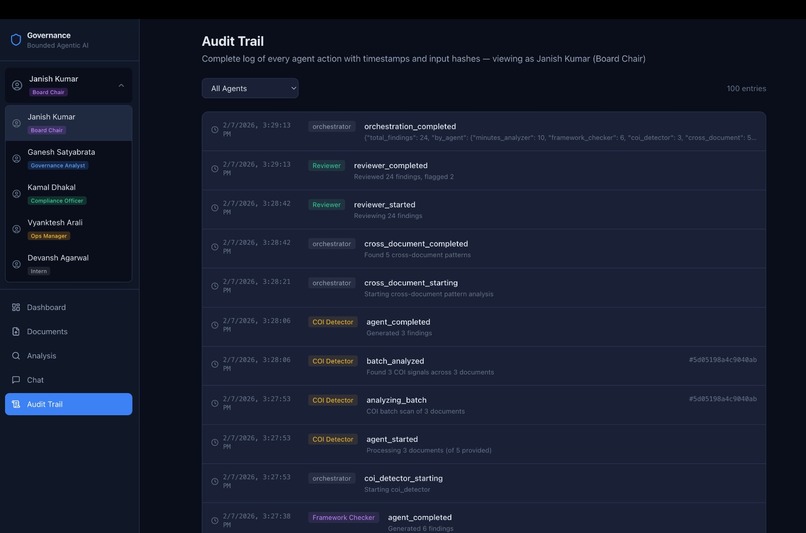Click 'Found 5 cross-document patterns' text
The width and height of the screenshot is (806, 533).
coord(417,255)
